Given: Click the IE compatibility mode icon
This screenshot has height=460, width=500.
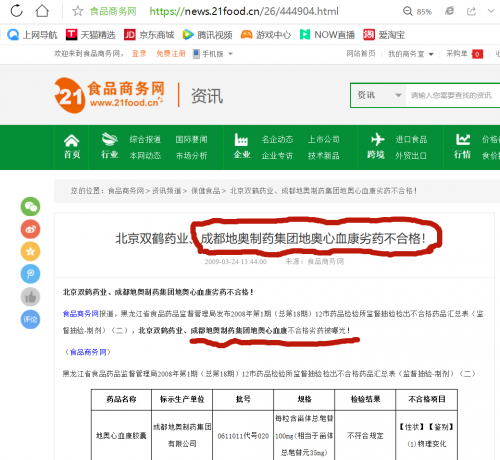Looking at the screenshot, I should [x=449, y=11].
